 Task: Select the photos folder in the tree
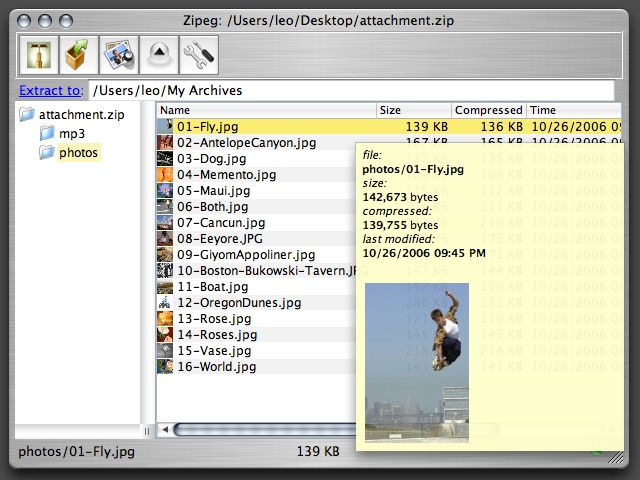[78, 153]
